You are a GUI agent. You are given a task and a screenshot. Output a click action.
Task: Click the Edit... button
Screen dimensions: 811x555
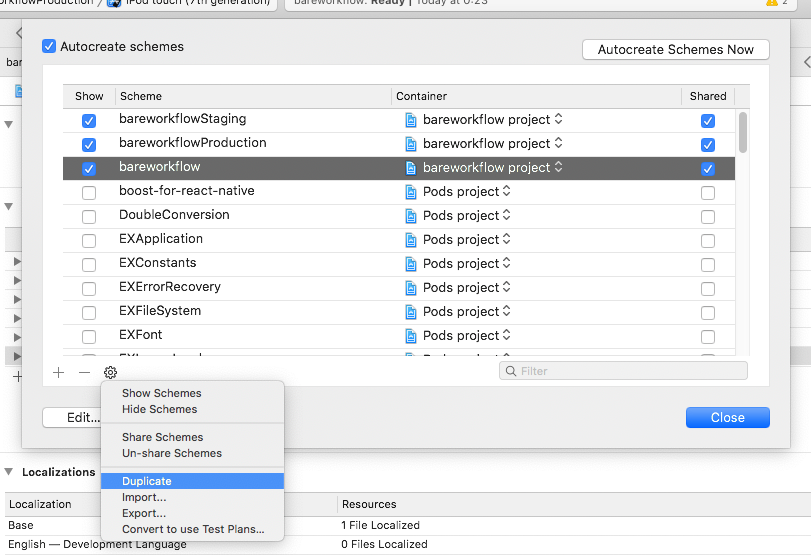pos(72,417)
